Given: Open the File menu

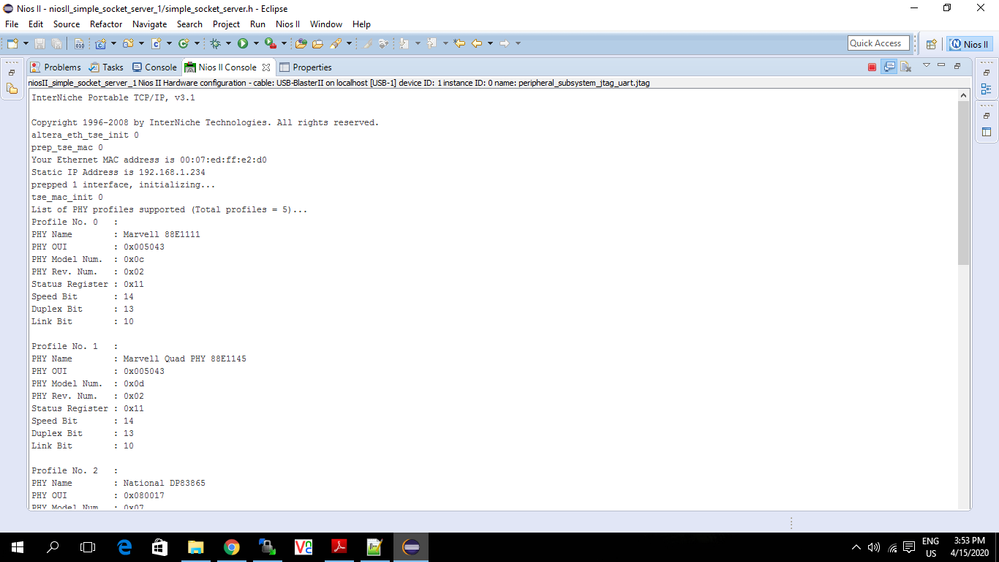Looking at the screenshot, I should click(x=11, y=24).
